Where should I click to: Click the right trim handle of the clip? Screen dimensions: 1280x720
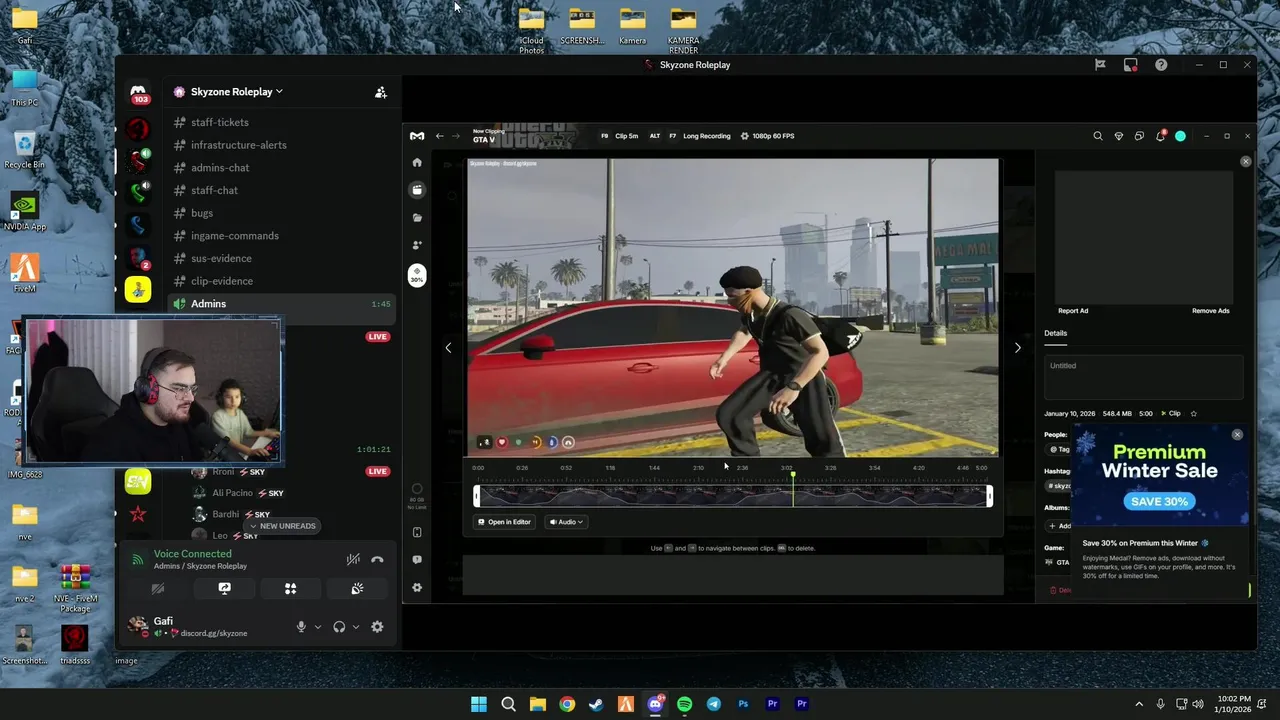(x=990, y=495)
